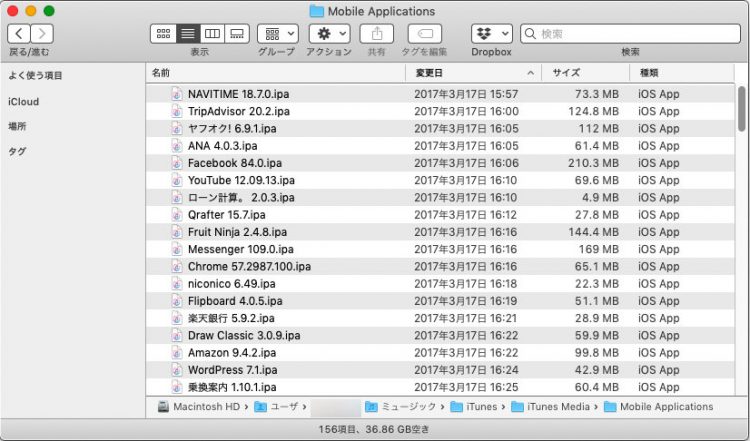Sort by the 名前 column header
This screenshot has width=750, height=441.
point(276,73)
